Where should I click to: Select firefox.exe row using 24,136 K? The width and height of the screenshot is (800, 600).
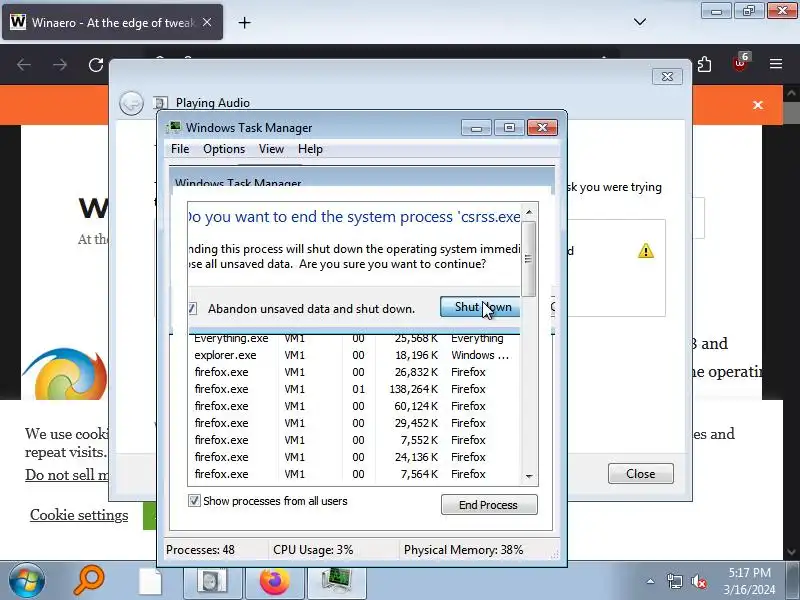pyautogui.click(x=353, y=457)
